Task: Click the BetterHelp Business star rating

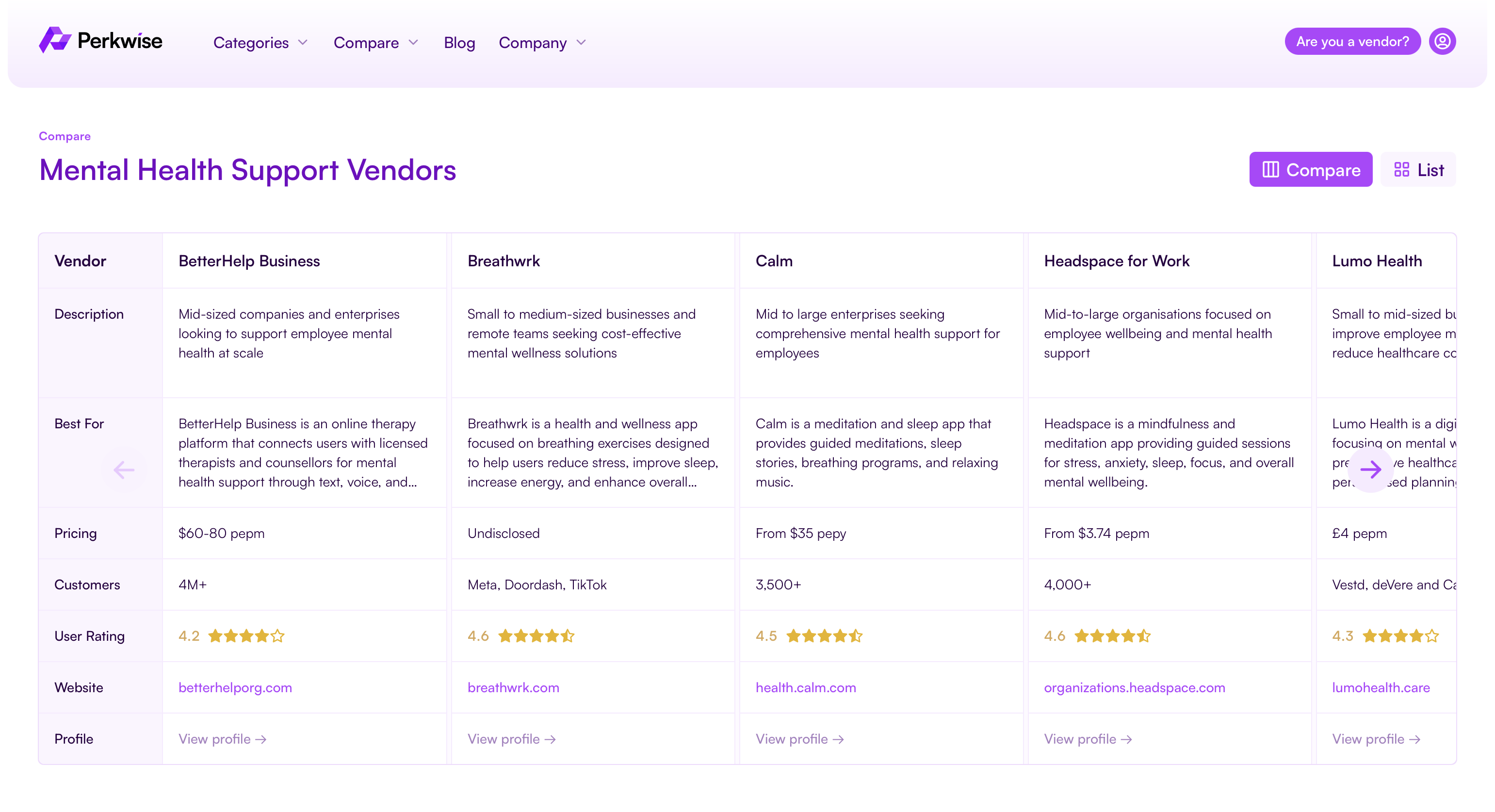Action: pyautogui.click(x=246, y=636)
